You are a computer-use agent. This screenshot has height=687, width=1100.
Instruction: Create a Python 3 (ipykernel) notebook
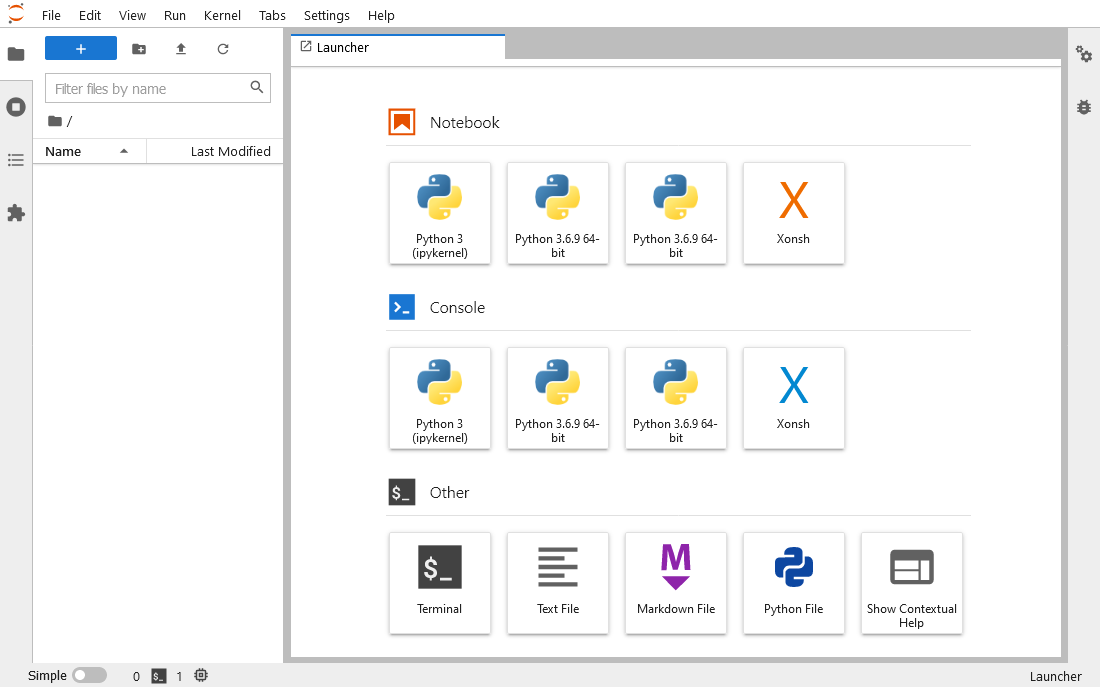[440, 213]
